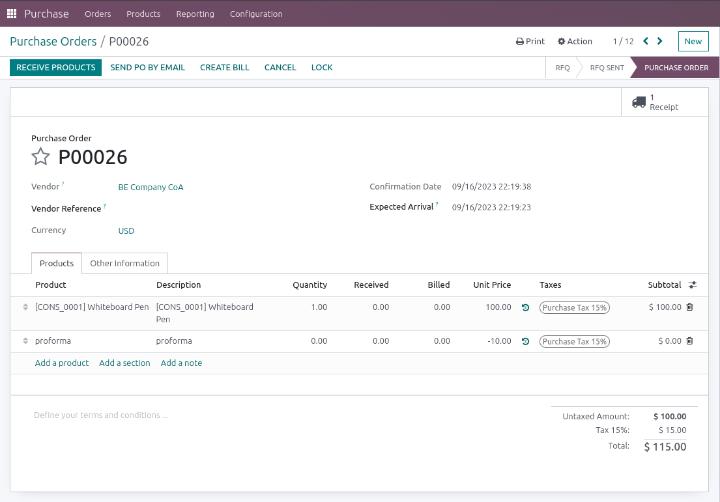Grab the proforma row drag handle
Viewport: 720px width, 502px height.
pos(25,341)
